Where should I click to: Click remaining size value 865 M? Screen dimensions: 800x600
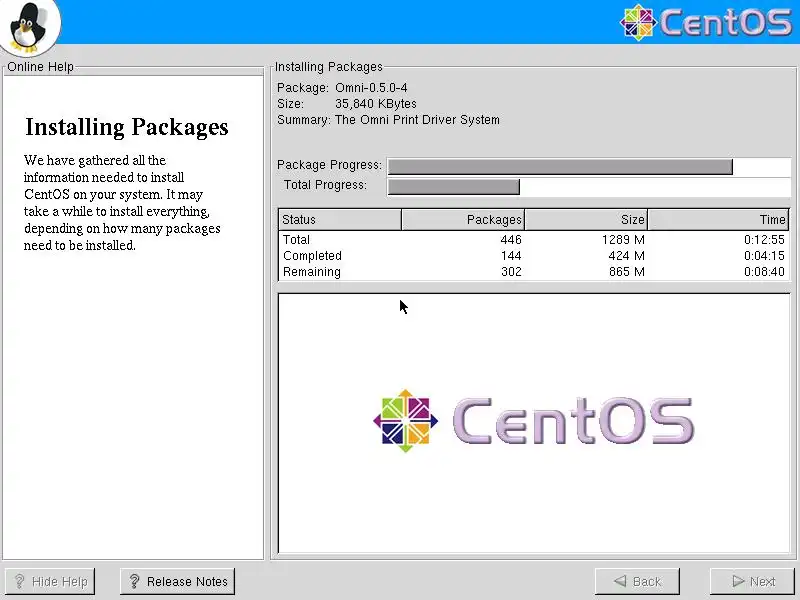(626, 271)
